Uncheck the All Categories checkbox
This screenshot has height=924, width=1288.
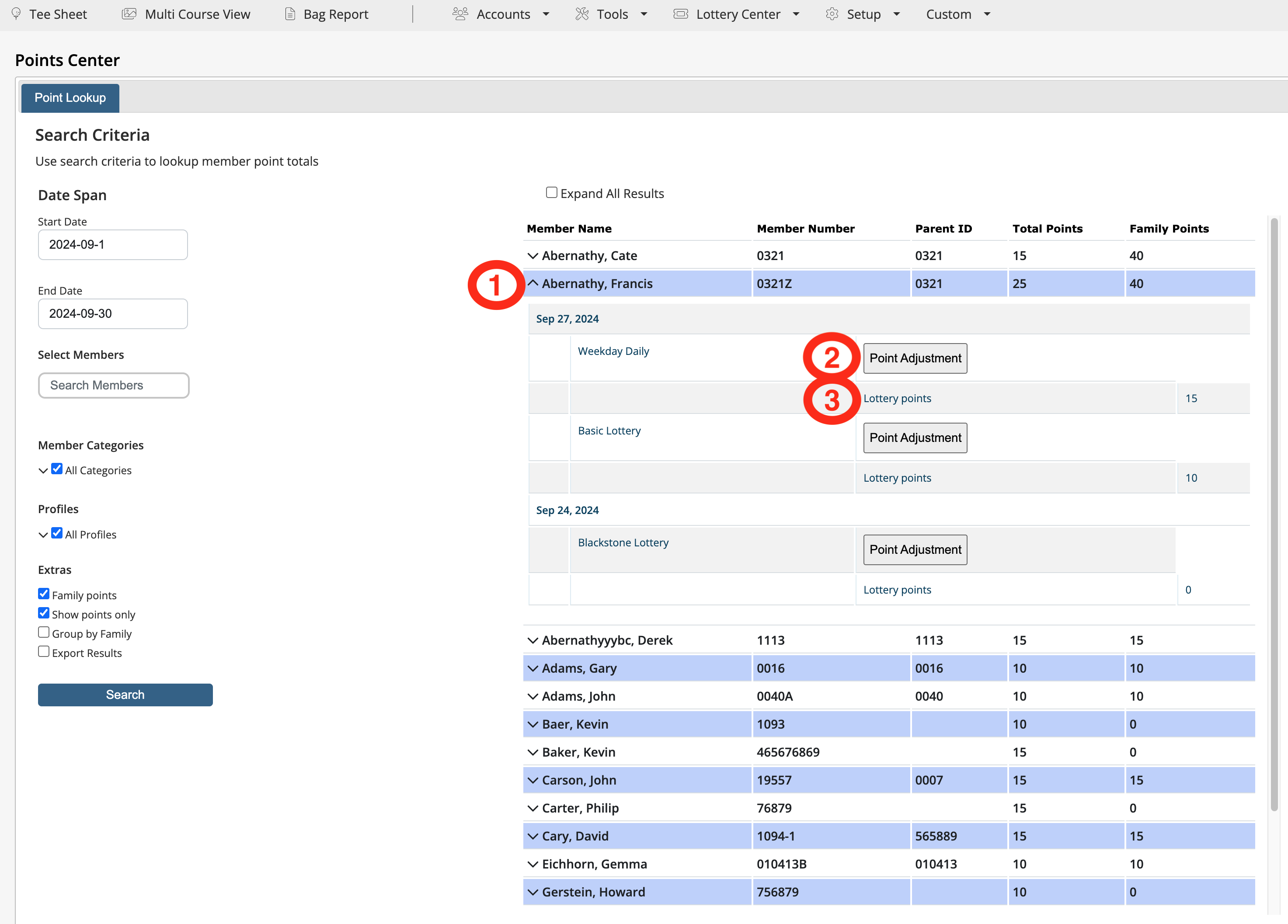57,469
